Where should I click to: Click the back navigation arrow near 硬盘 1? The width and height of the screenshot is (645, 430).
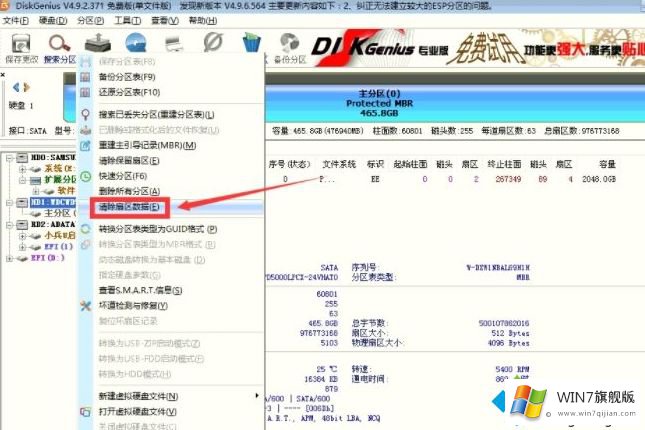coord(16,87)
